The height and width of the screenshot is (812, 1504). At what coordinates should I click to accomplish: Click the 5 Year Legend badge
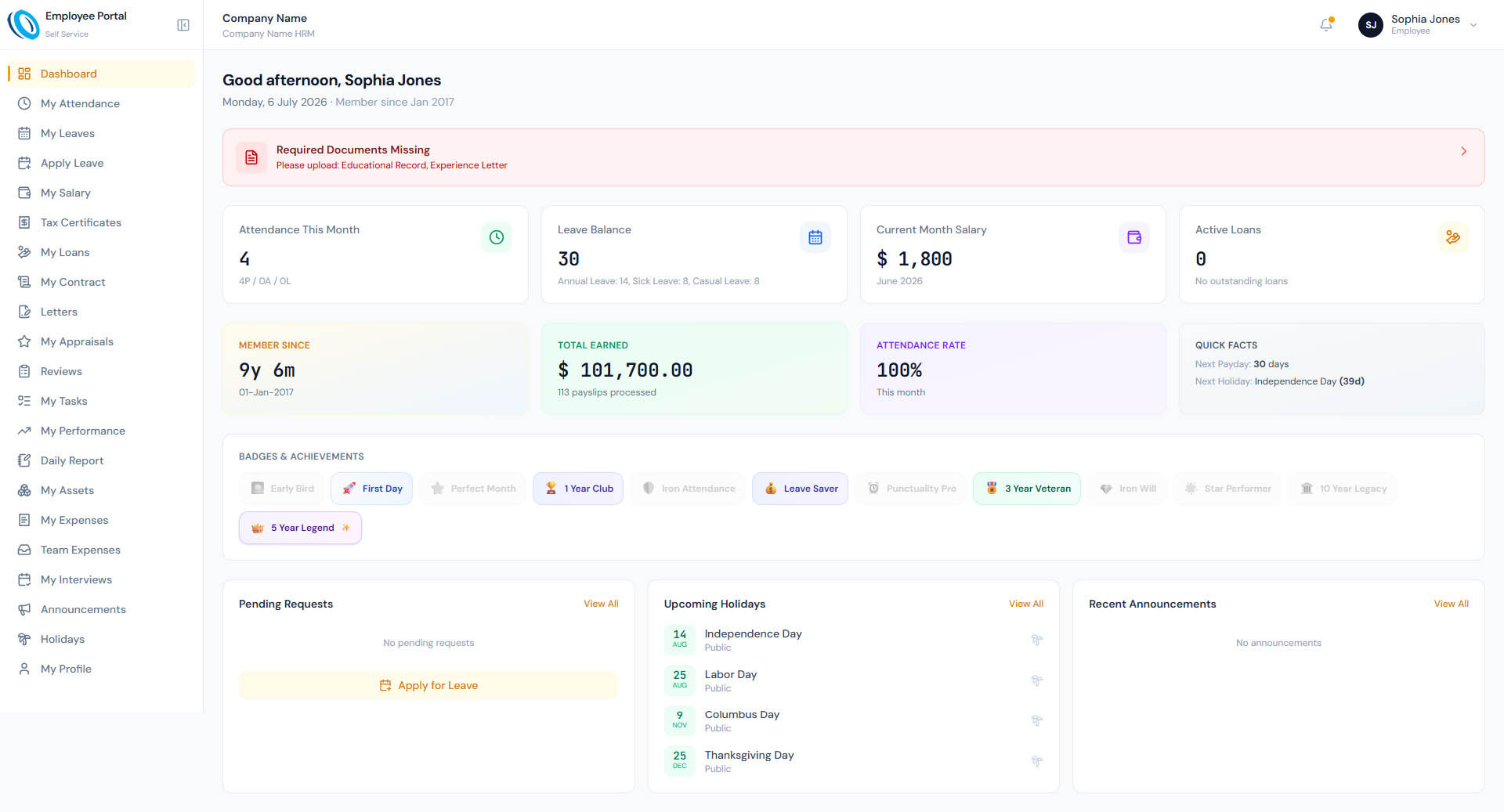[x=300, y=528]
